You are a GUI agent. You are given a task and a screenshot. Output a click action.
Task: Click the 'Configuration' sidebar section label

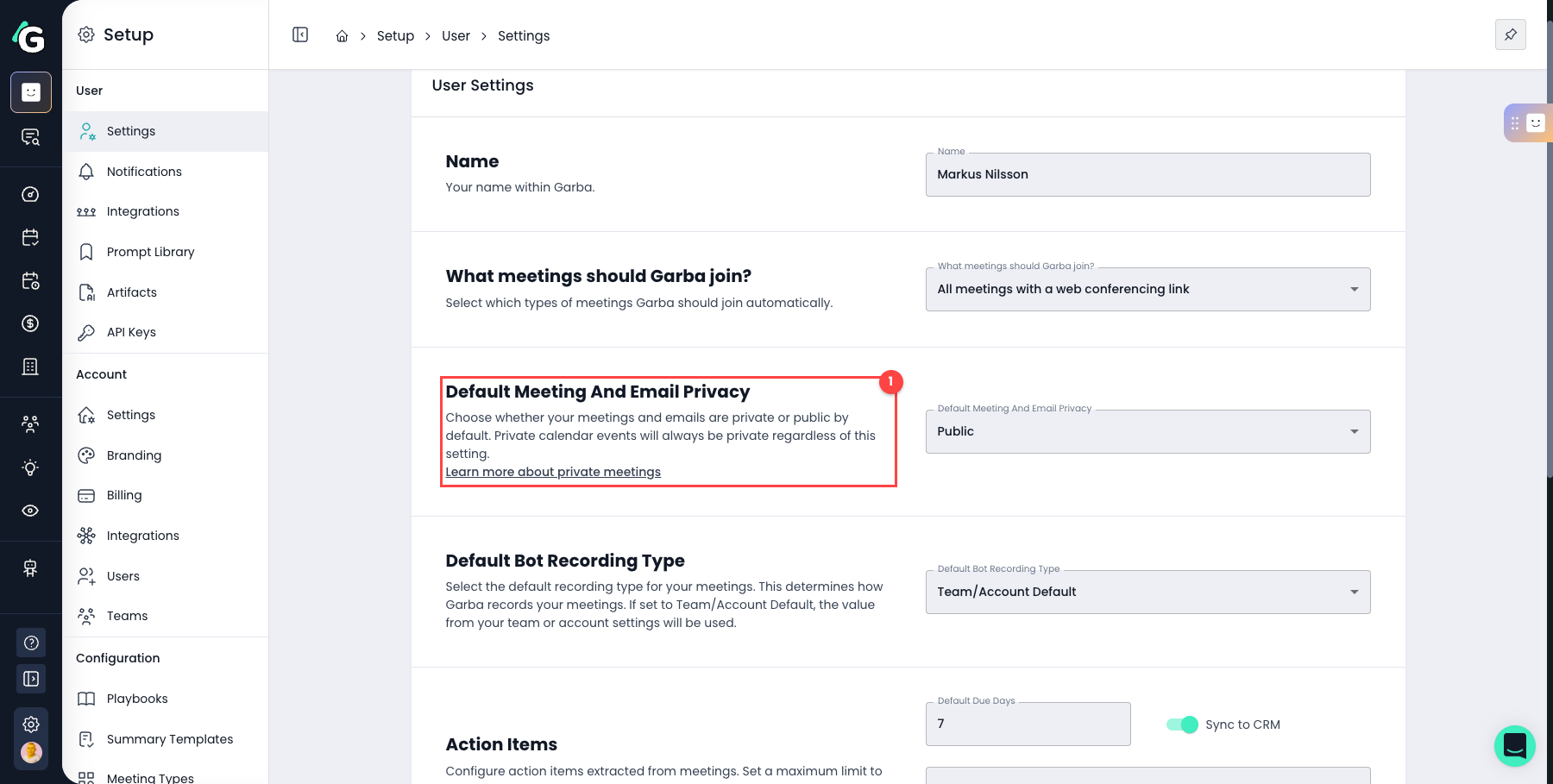(x=118, y=658)
